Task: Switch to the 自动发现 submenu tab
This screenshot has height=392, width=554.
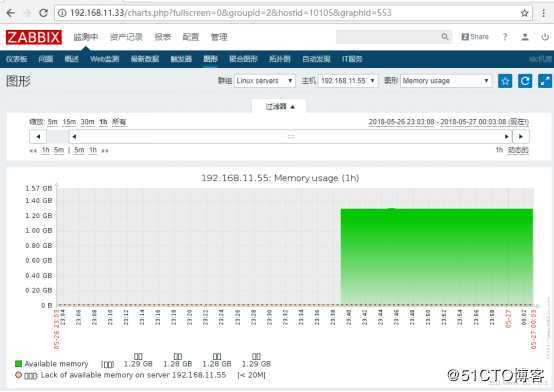Action: 316,59
